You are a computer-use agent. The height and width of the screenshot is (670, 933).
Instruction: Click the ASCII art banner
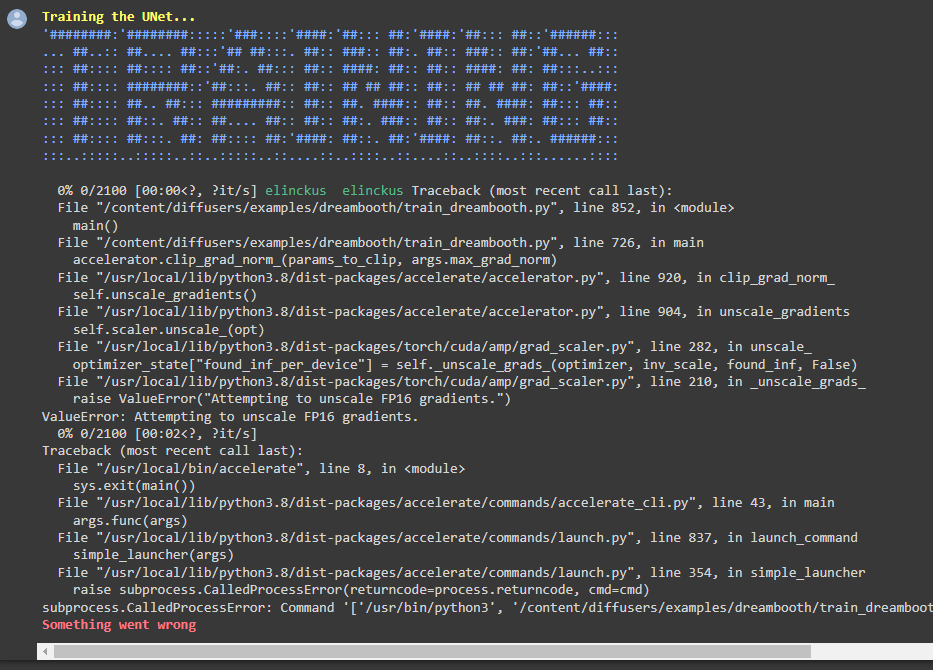pyautogui.click(x=330, y=95)
